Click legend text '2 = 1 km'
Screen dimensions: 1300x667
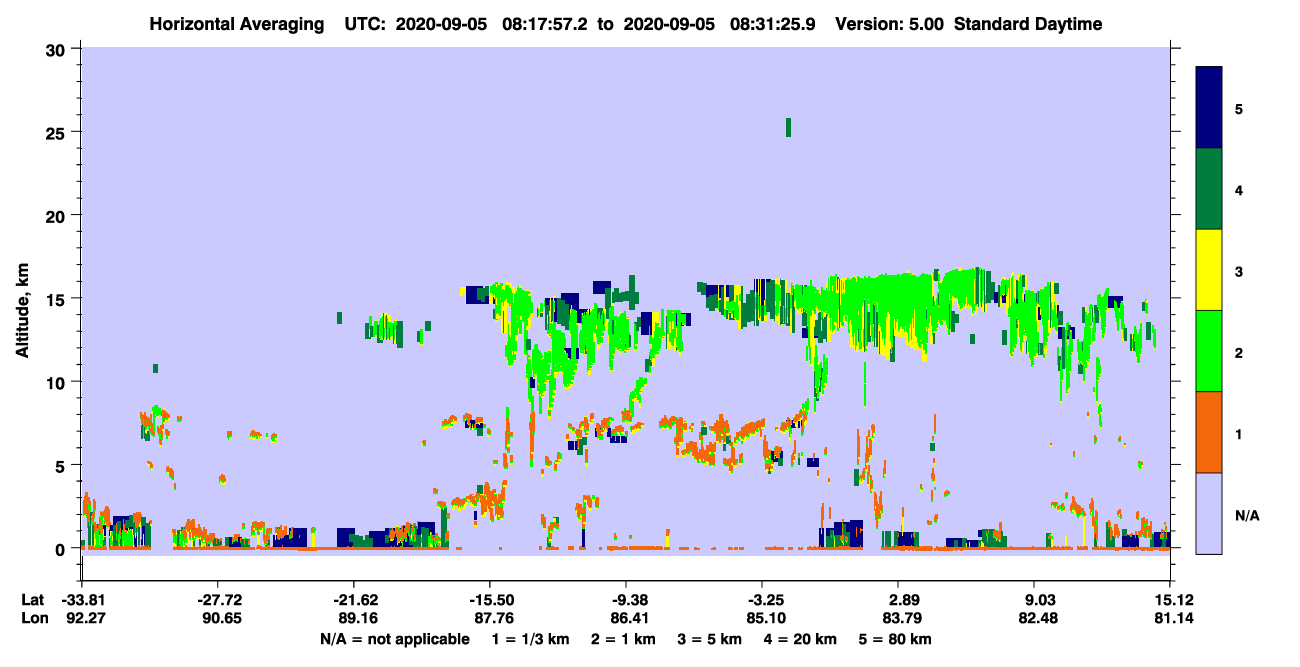623,638
